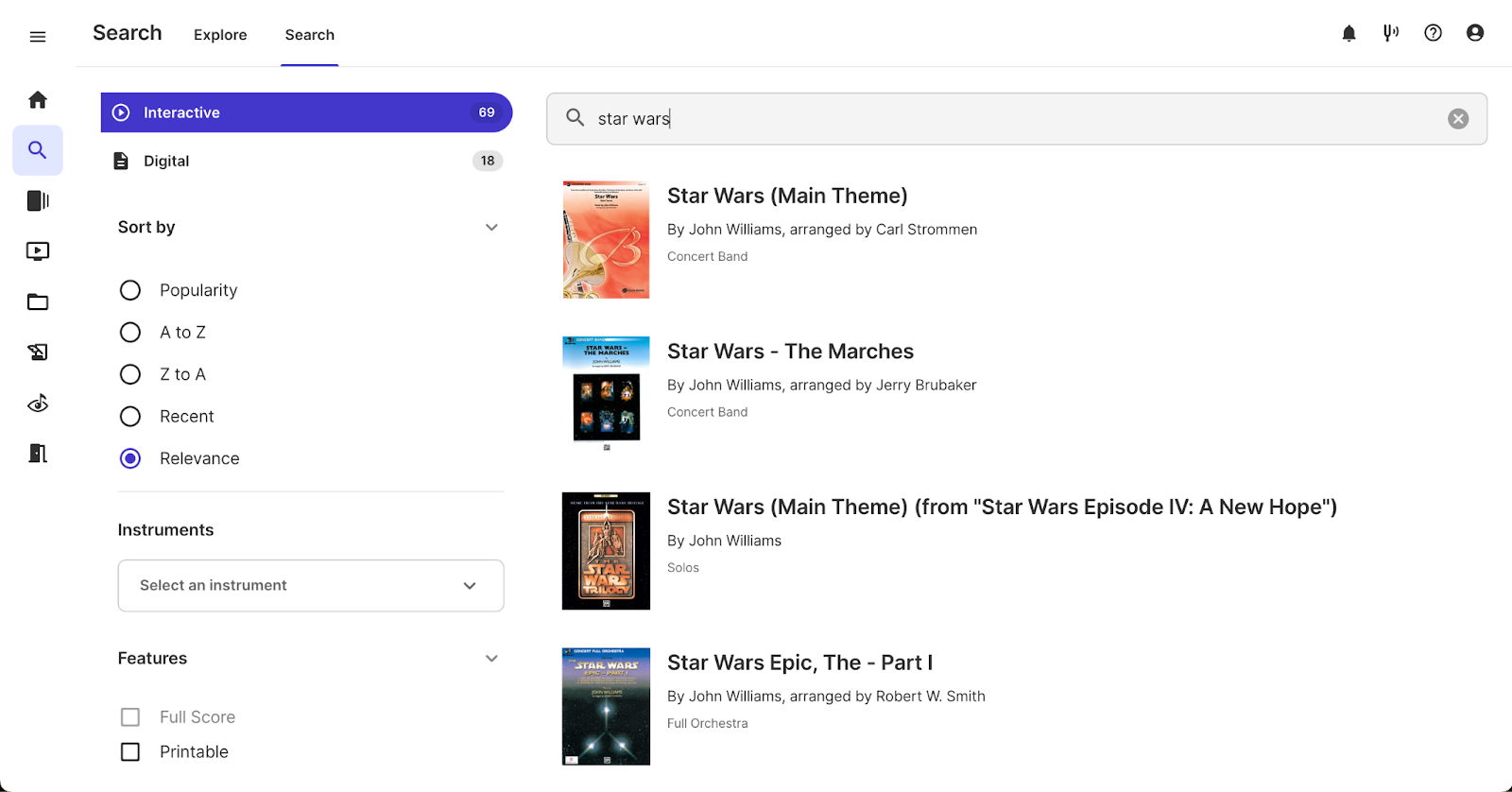Select Recent sort option
The height and width of the screenshot is (792, 1512).
130,417
